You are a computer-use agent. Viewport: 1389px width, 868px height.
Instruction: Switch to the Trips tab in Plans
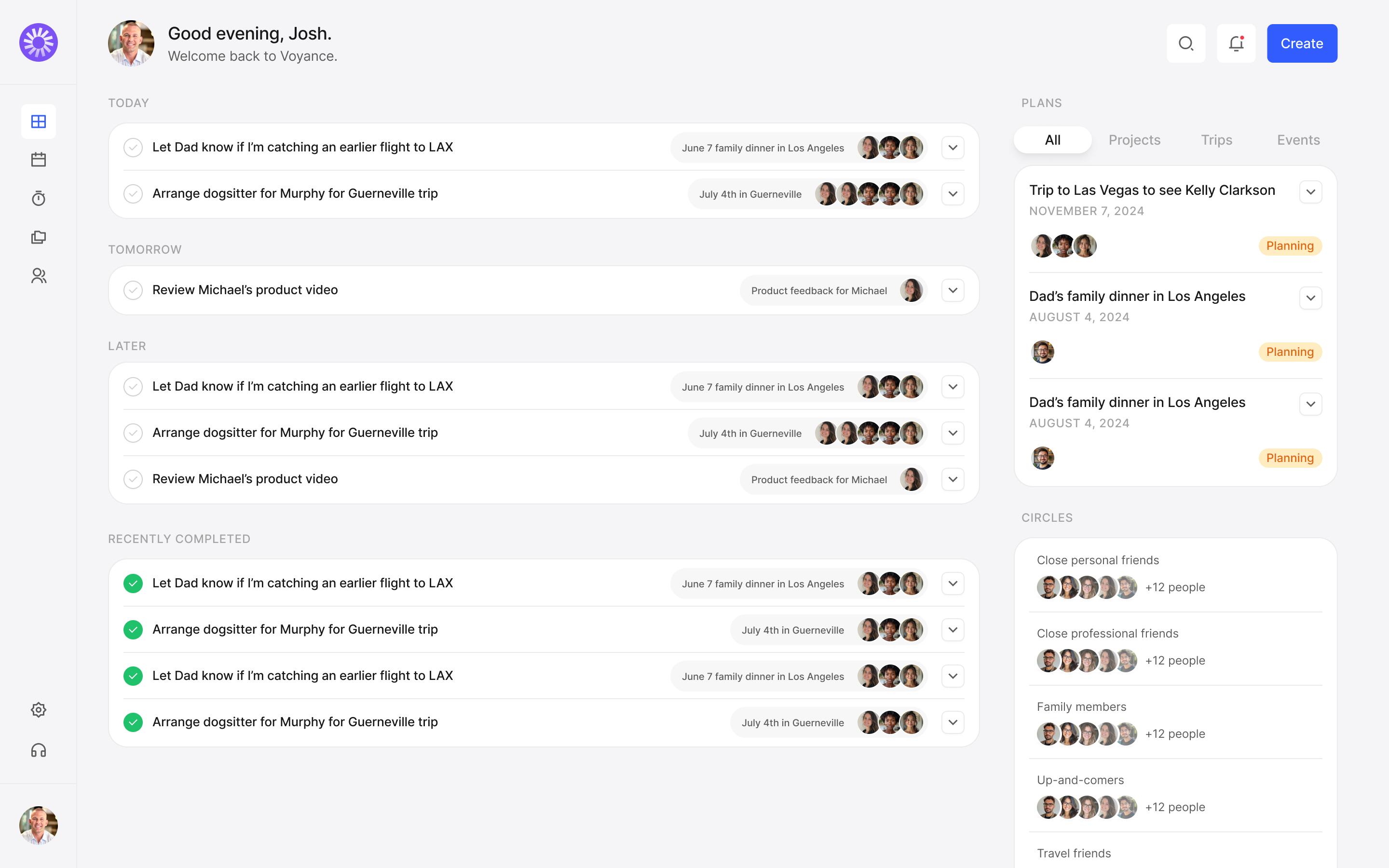pos(1216,139)
